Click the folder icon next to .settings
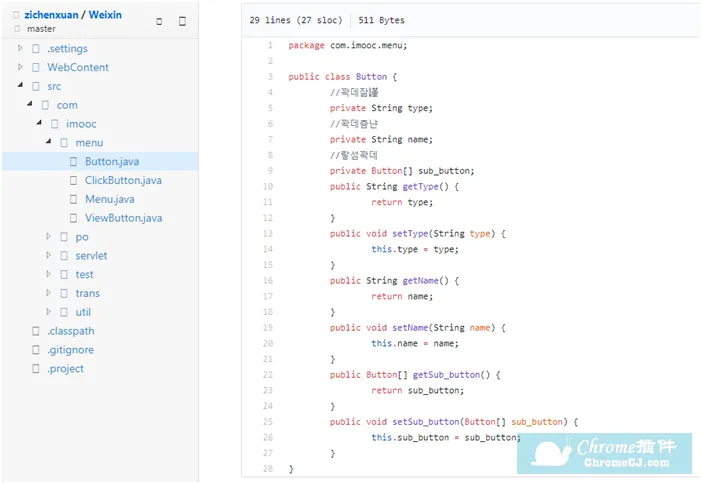The height and width of the screenshot is (484, 702). (x=36, y=48)
